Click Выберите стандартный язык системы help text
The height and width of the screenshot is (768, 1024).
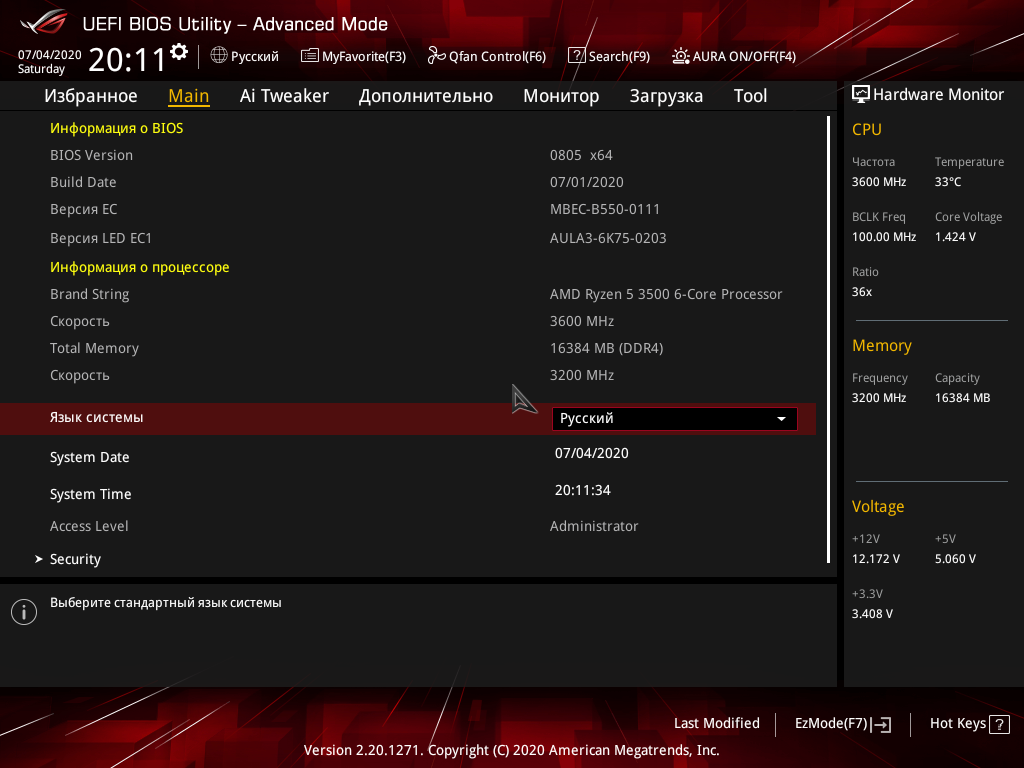[166, 603]
